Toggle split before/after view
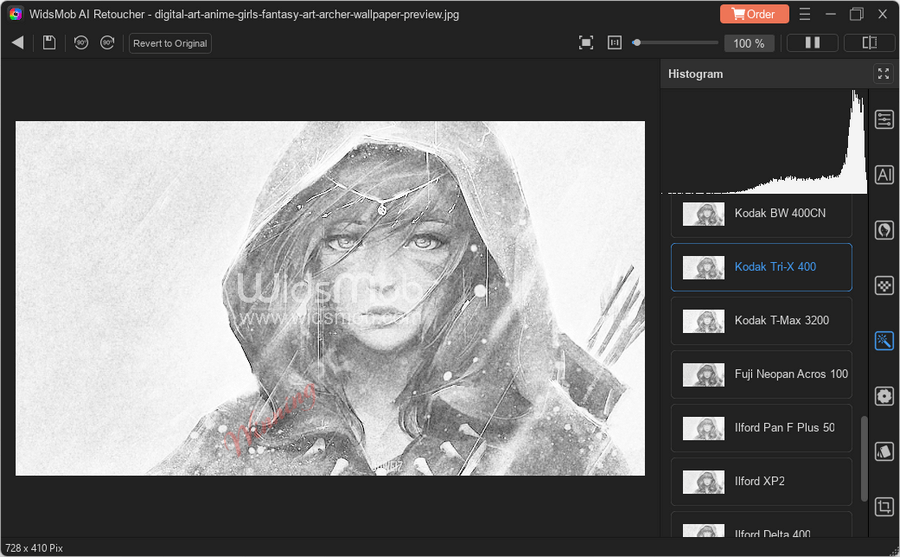Screen dimensions: 900x557 tap(870, 42)
